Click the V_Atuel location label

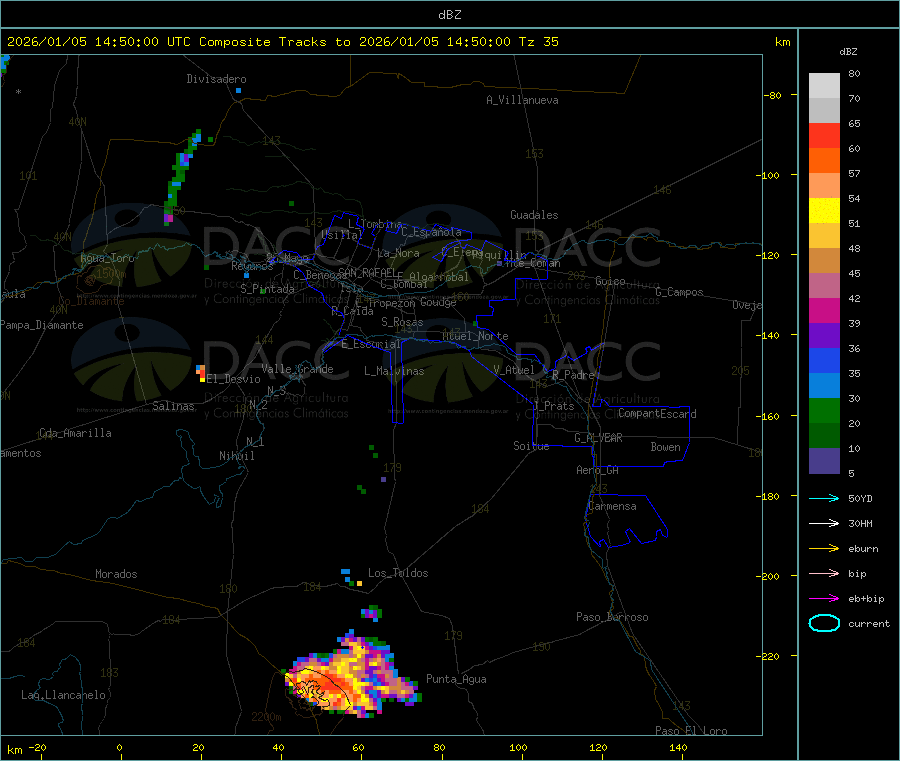[x=514, y=370]
